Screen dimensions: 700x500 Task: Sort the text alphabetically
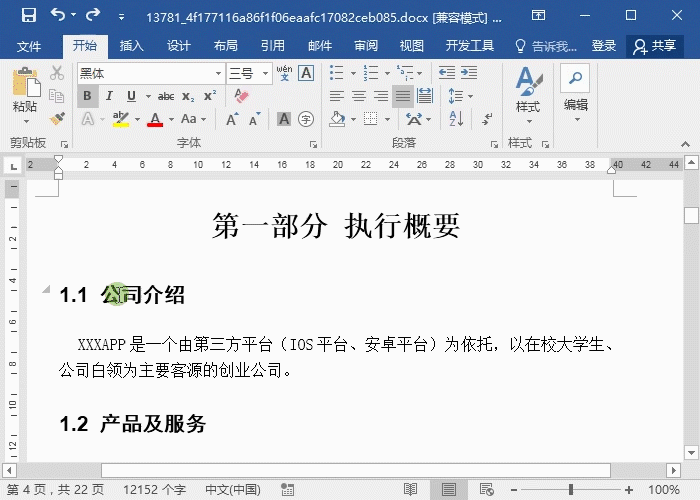pyautogui.click(x=456, y=119)
